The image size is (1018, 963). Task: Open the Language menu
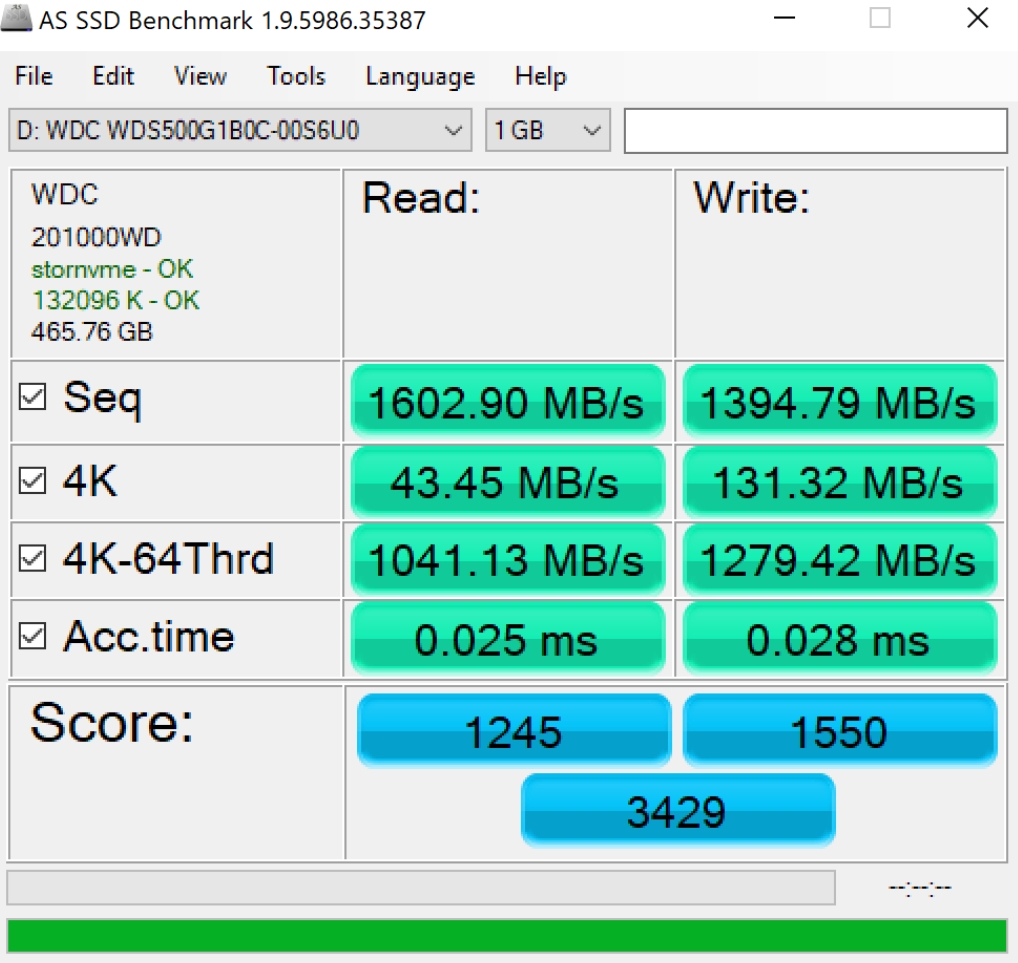[420, 76]
